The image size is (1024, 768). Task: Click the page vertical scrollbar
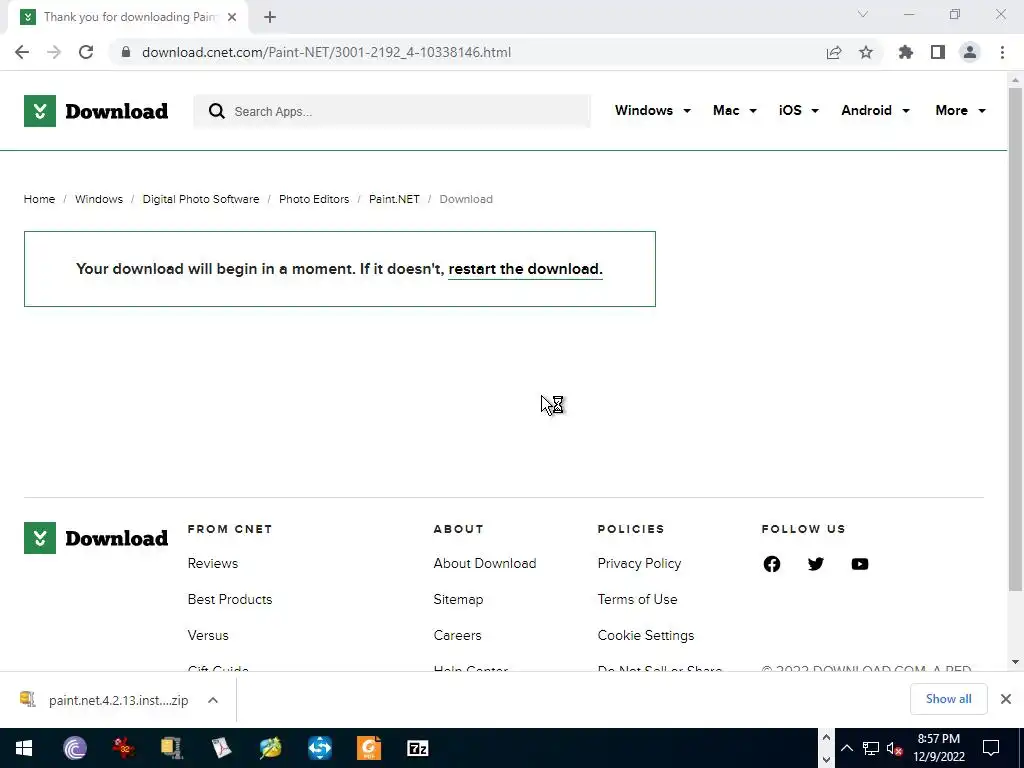tap(1015, 340)
